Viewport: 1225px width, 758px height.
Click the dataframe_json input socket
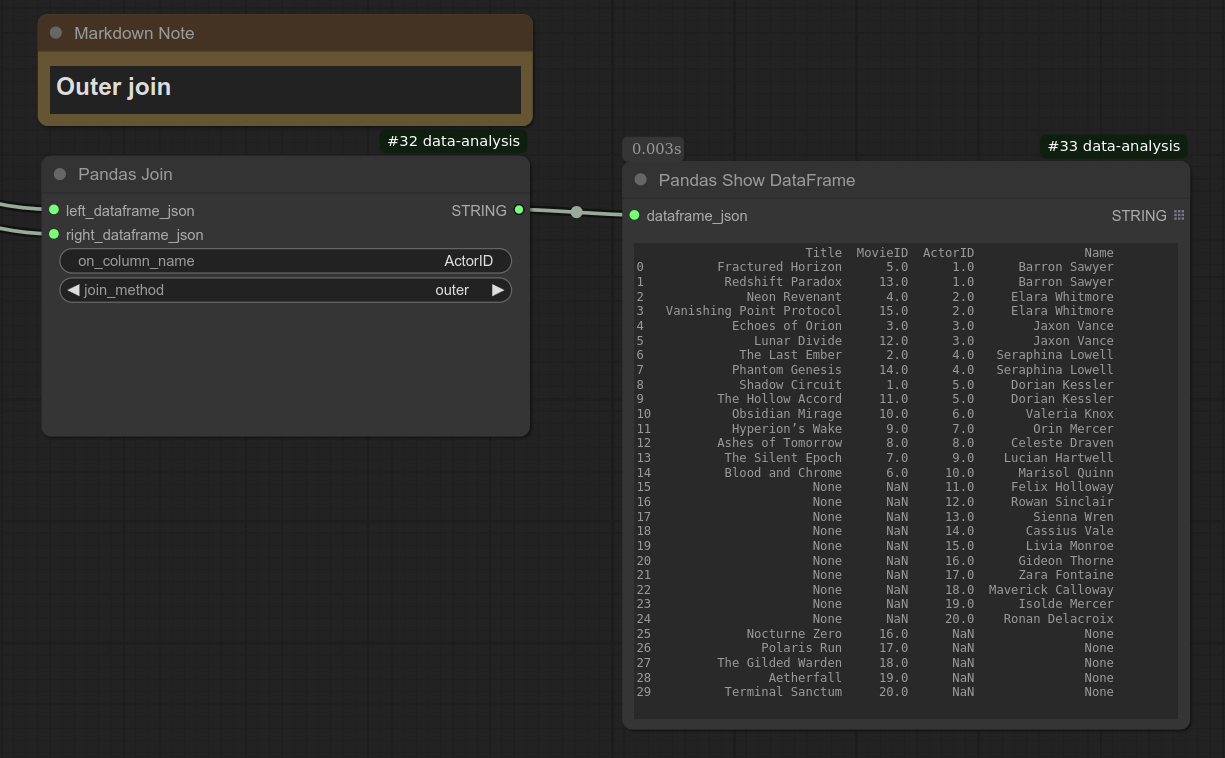pos(634,215)
